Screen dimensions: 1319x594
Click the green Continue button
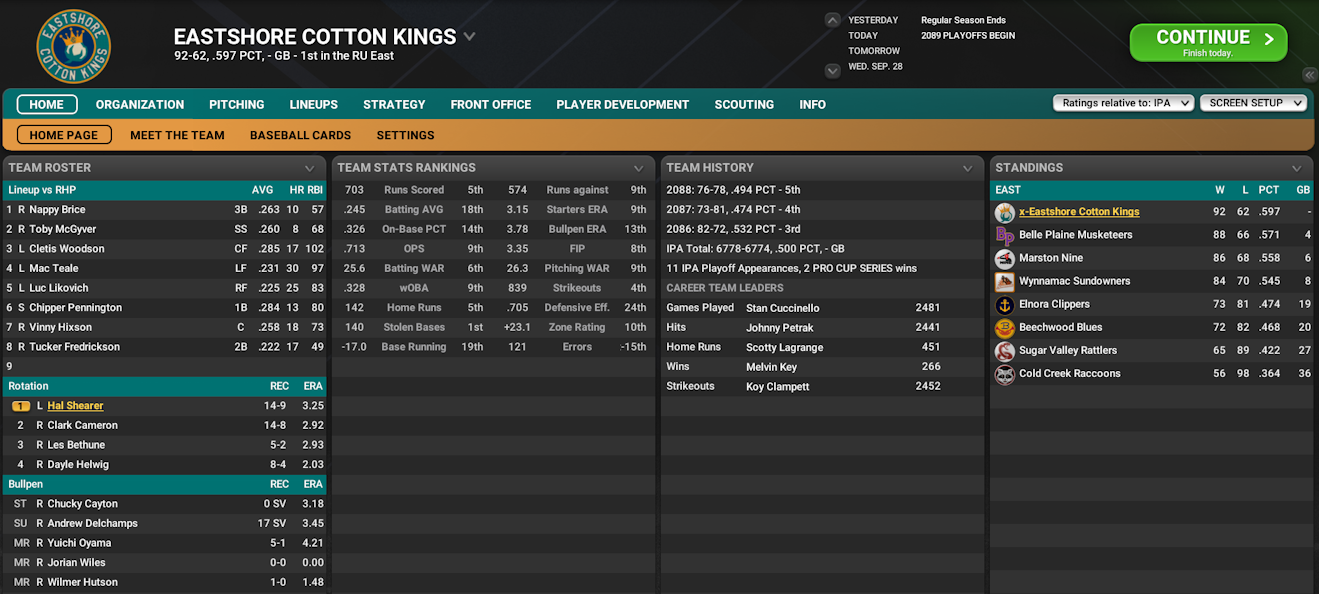pos(1208,43)
